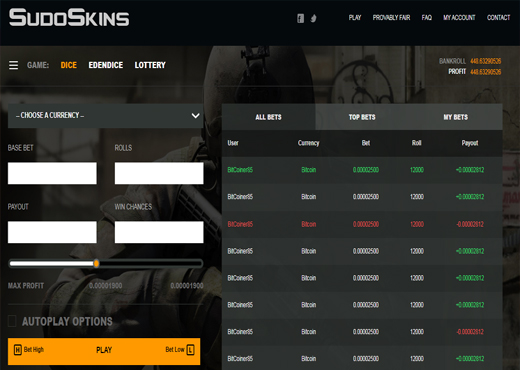Switch to the Top Bets tab
The image size is (520, 370).
pyautogui.click(x=362, y=117)
